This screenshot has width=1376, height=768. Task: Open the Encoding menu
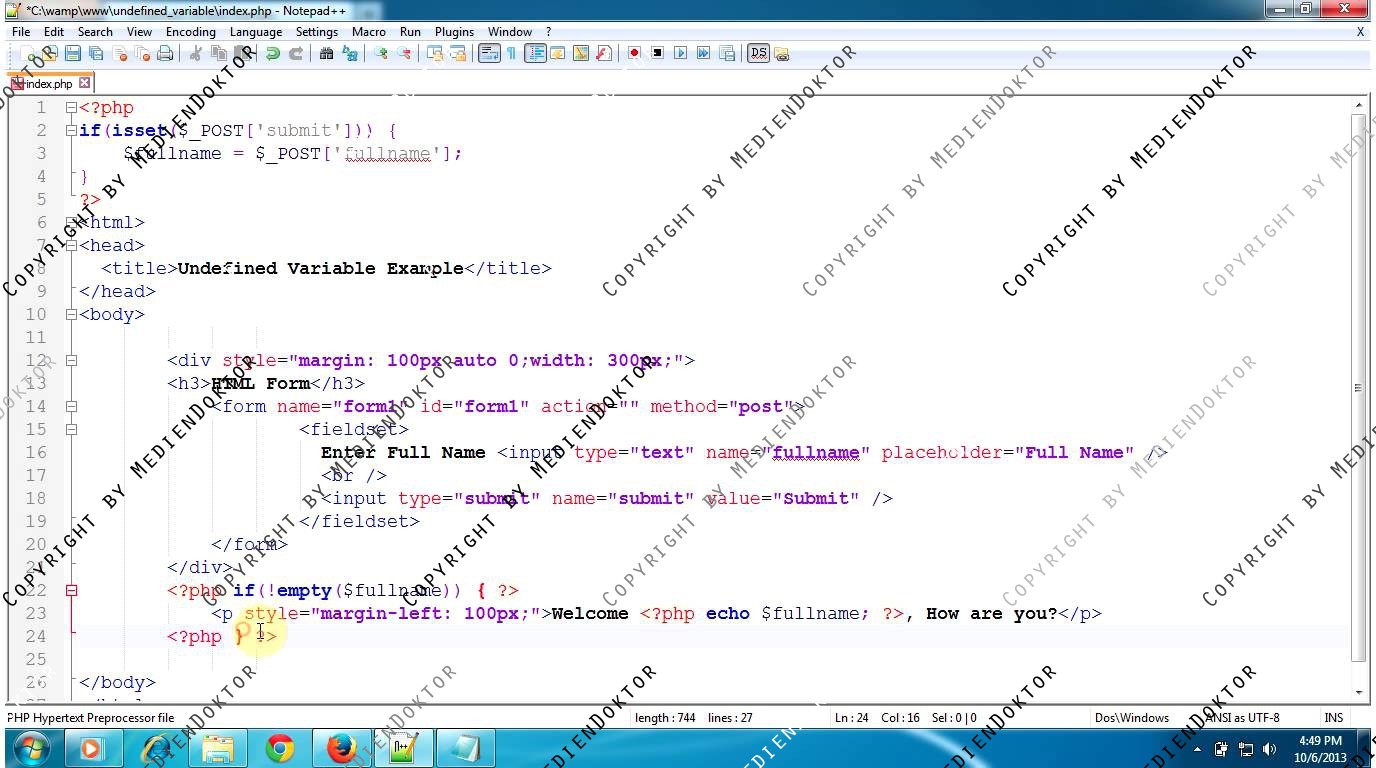point(190,32)
